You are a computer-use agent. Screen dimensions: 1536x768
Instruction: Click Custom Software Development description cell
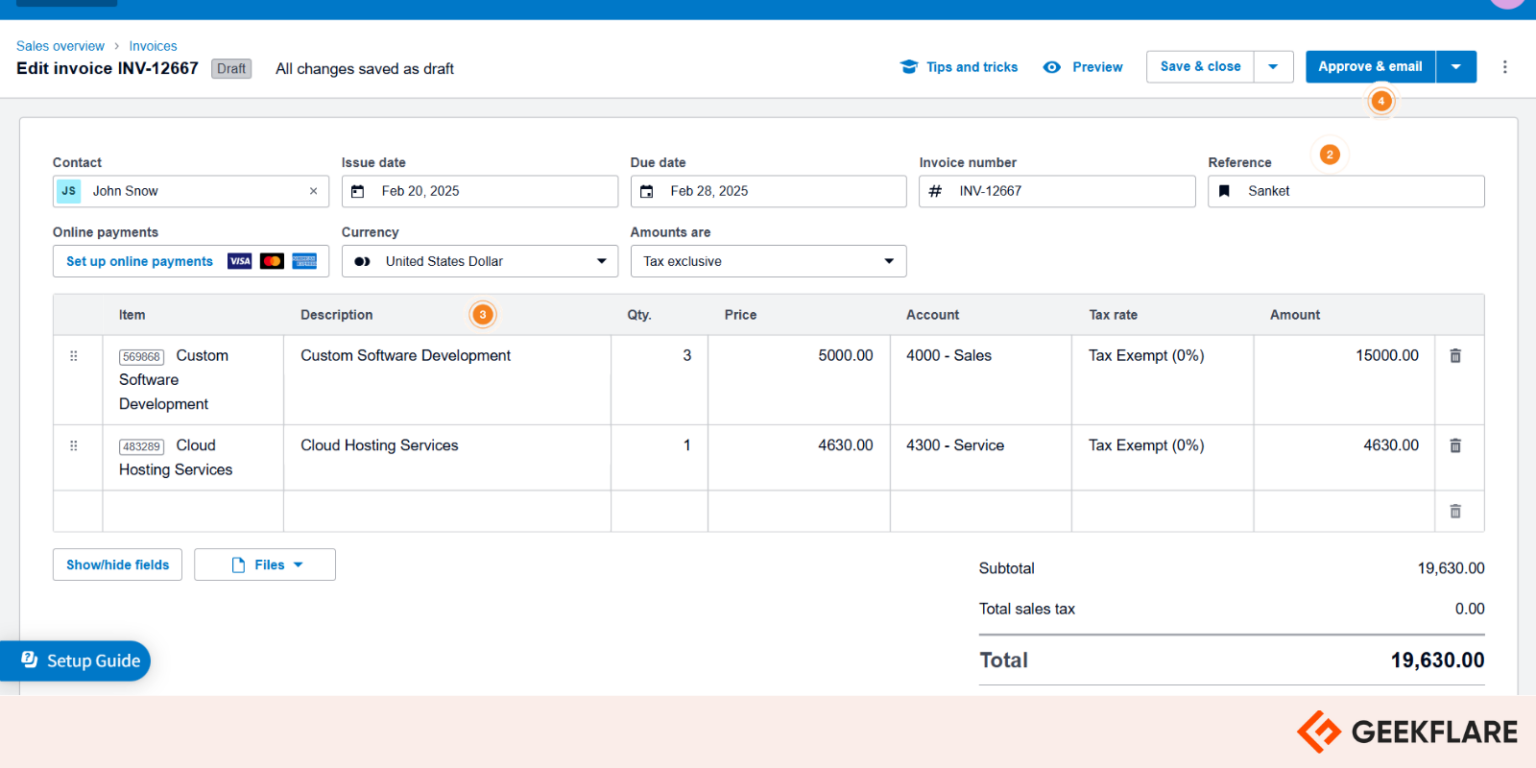coord(448,380)
